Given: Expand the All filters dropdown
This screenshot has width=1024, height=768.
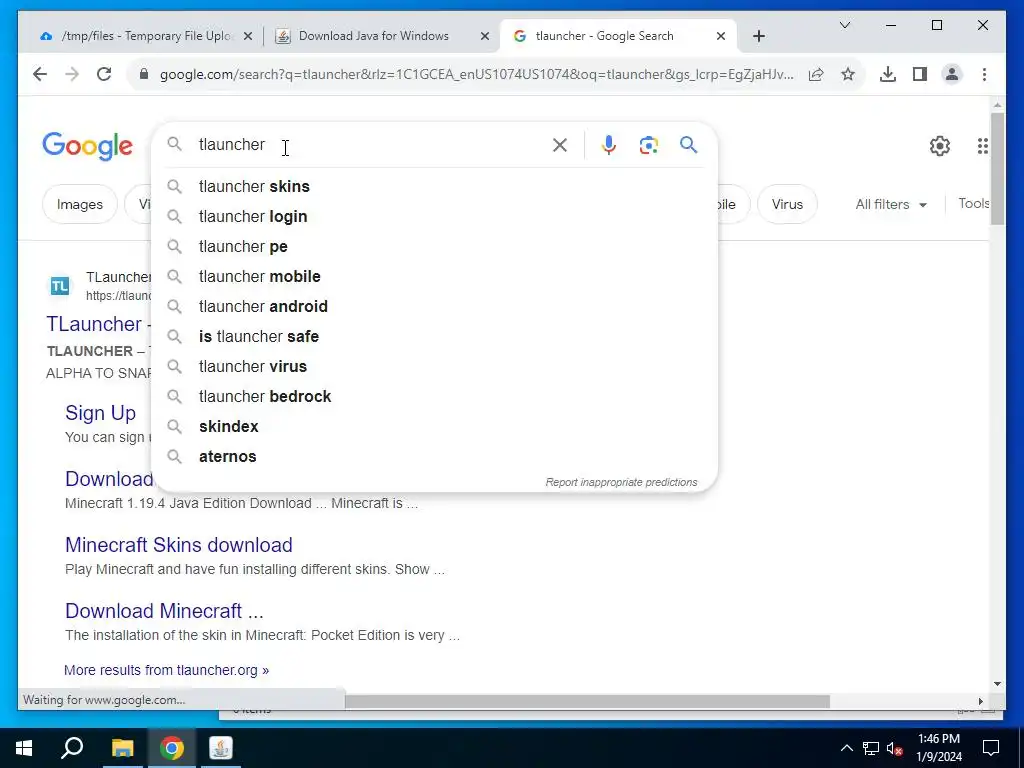Looking at the screenshot, I should [x=891, y=204].
